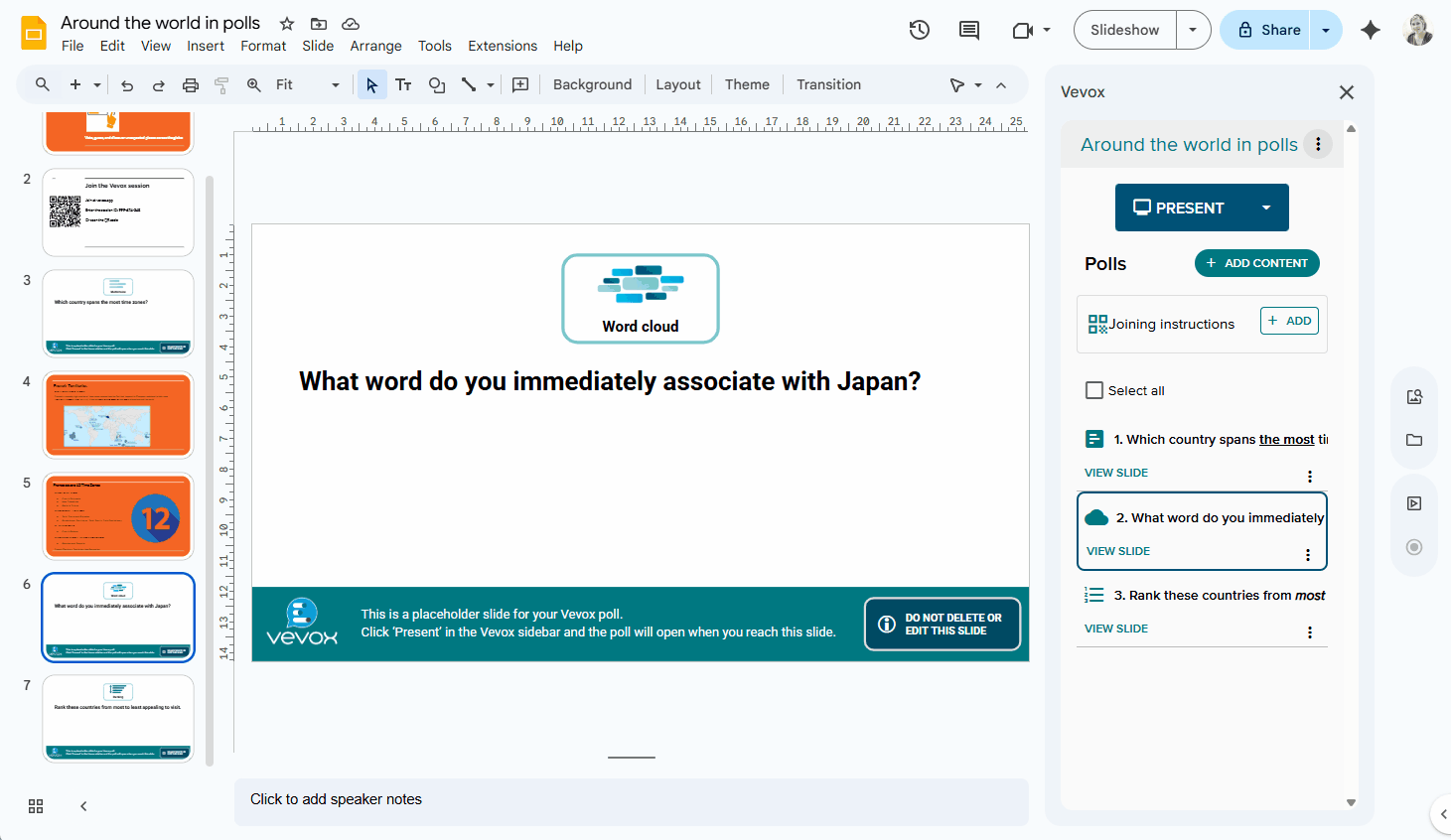Select the Shape tool in the toolbar
The height and width of the screenshot is (840, 1451).
pos(437,84)
